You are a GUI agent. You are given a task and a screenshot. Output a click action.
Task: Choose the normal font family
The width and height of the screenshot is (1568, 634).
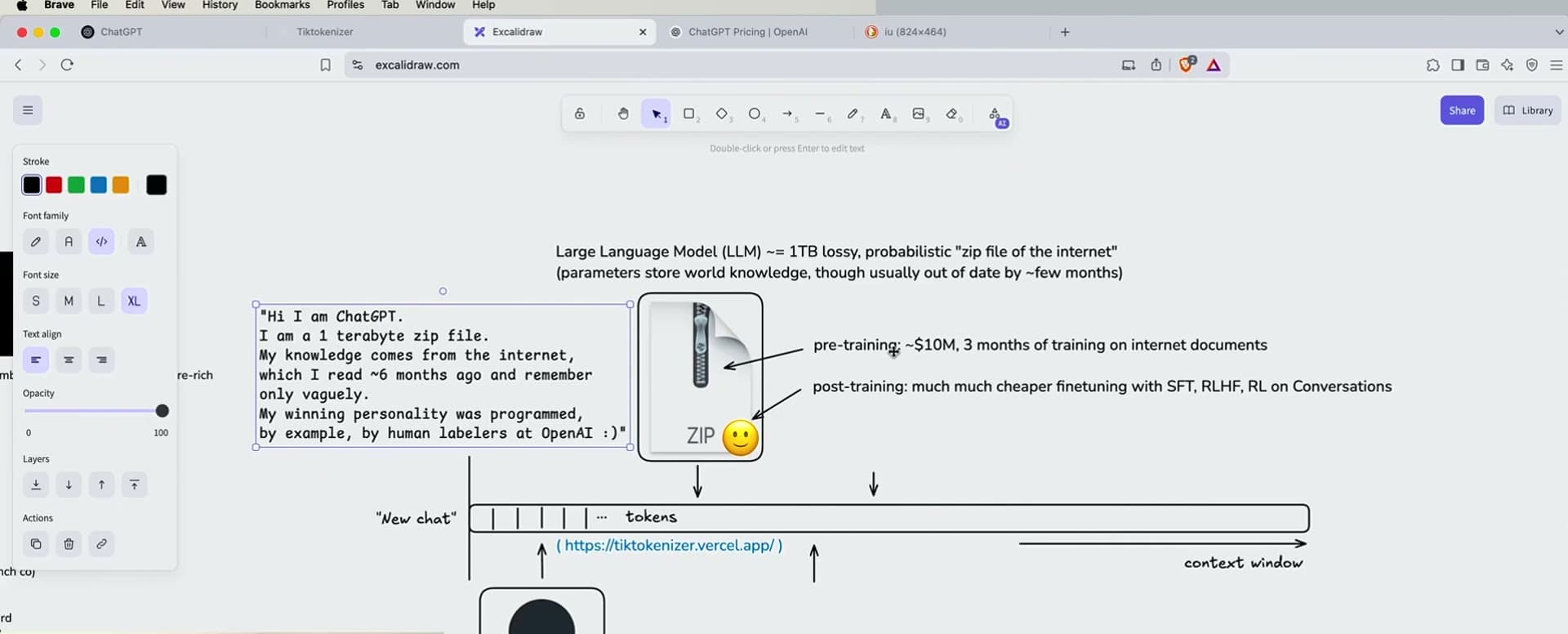click(x=69, y=242)
